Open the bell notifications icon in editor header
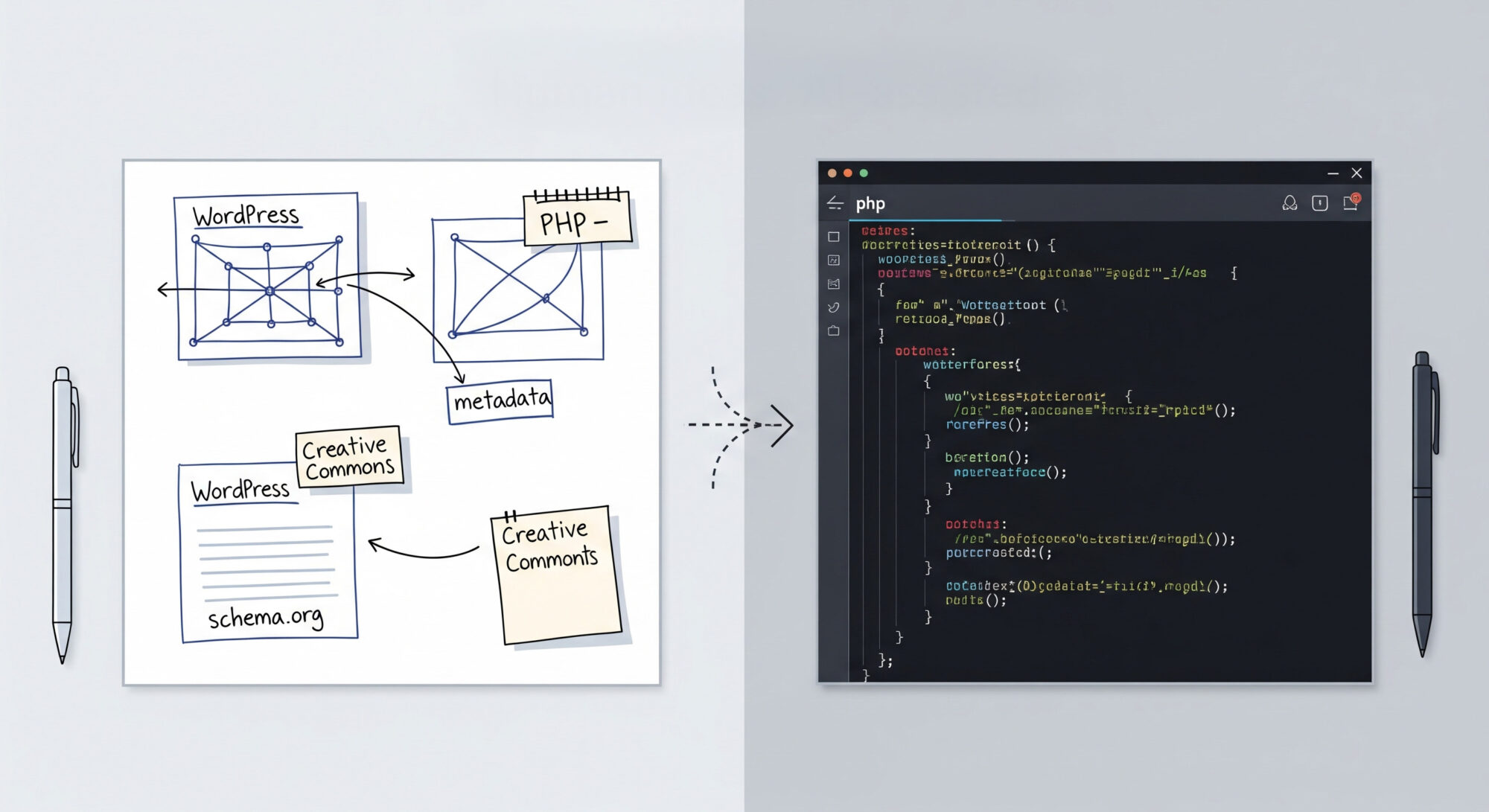 pos(1289,203)
